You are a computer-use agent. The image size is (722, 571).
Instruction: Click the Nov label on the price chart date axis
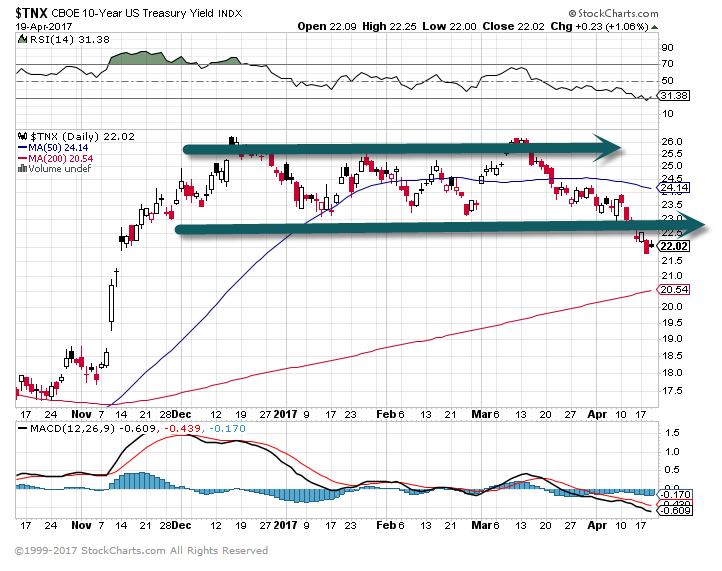click(81, 414)
